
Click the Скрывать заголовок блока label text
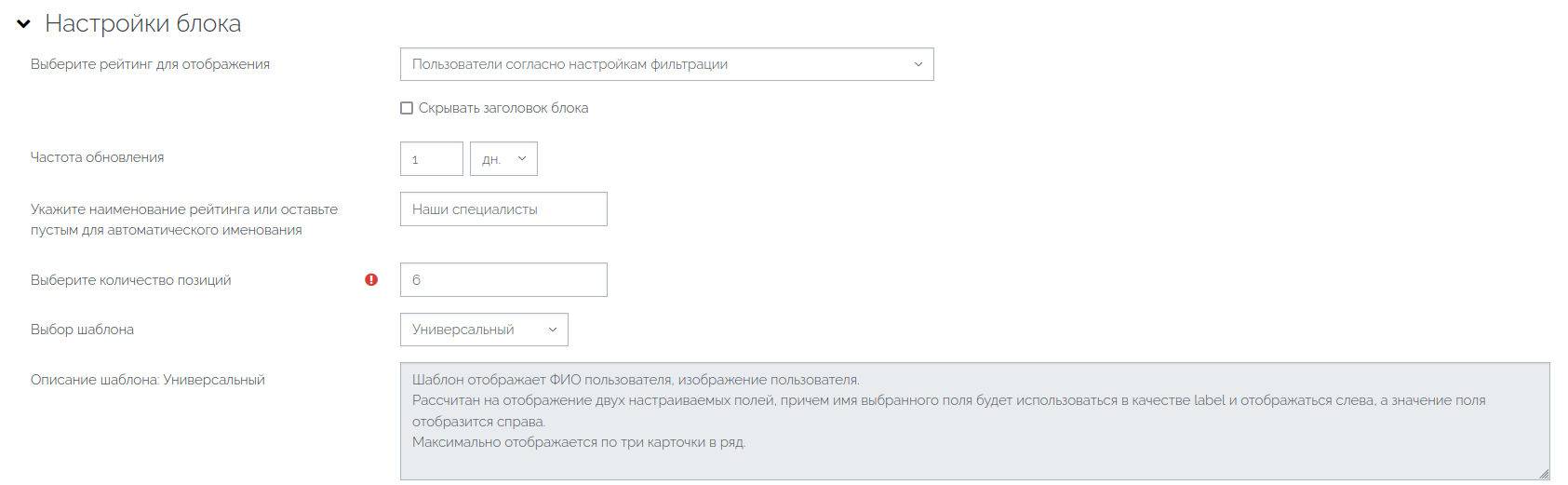[503, 108]
